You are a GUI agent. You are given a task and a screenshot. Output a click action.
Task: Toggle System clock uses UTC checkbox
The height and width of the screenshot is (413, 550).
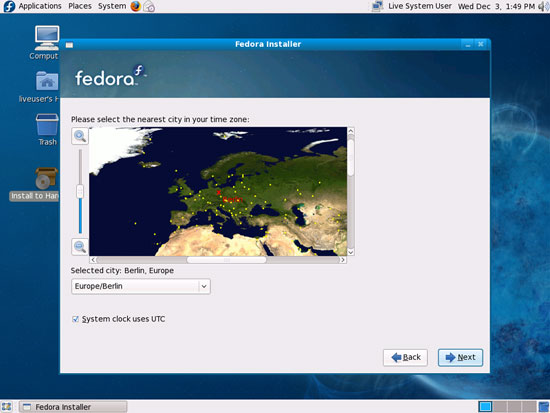tap(75, 319)
